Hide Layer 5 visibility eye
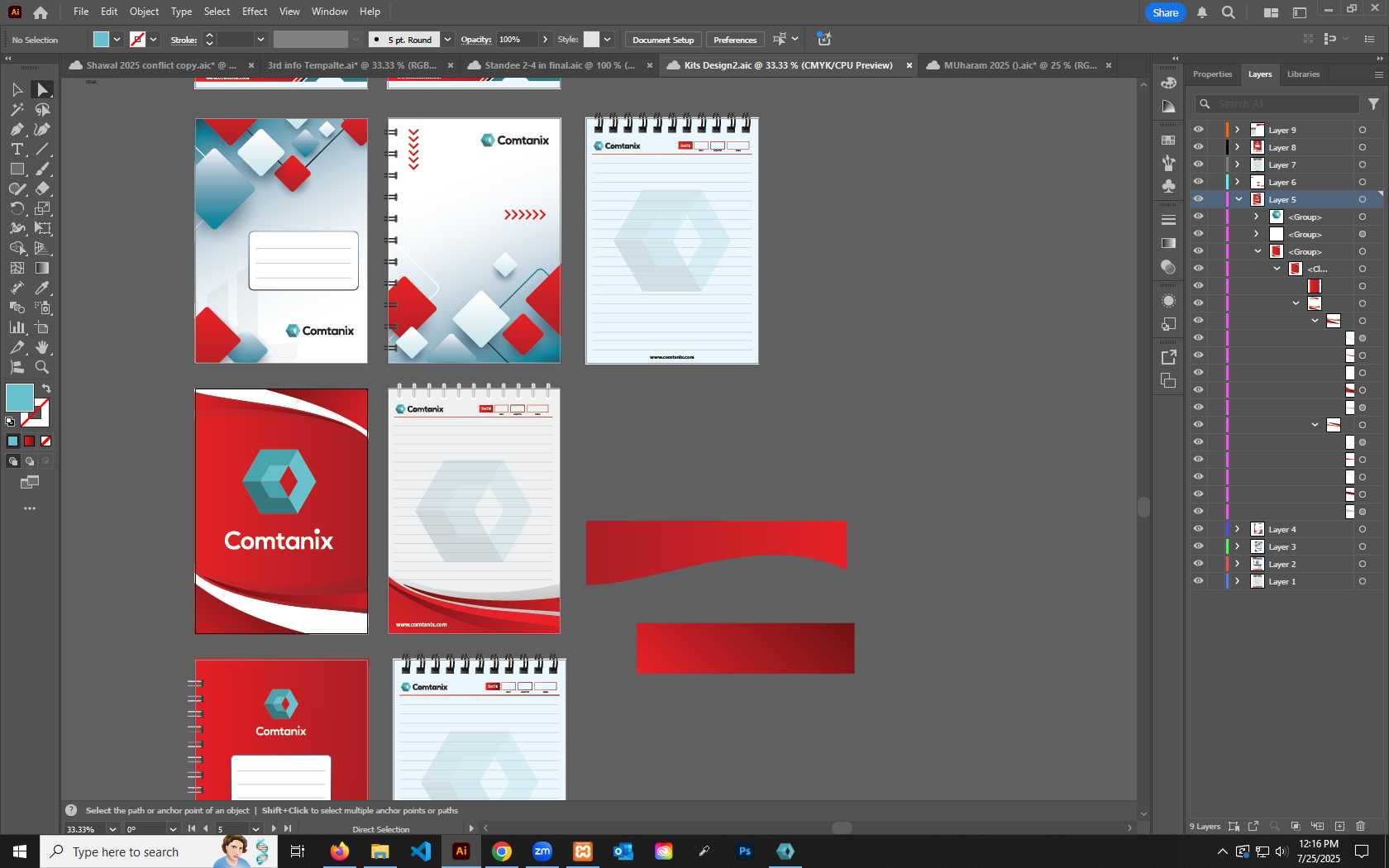The width and height of the screenshot is (1389, 868). coord(1198,199)
